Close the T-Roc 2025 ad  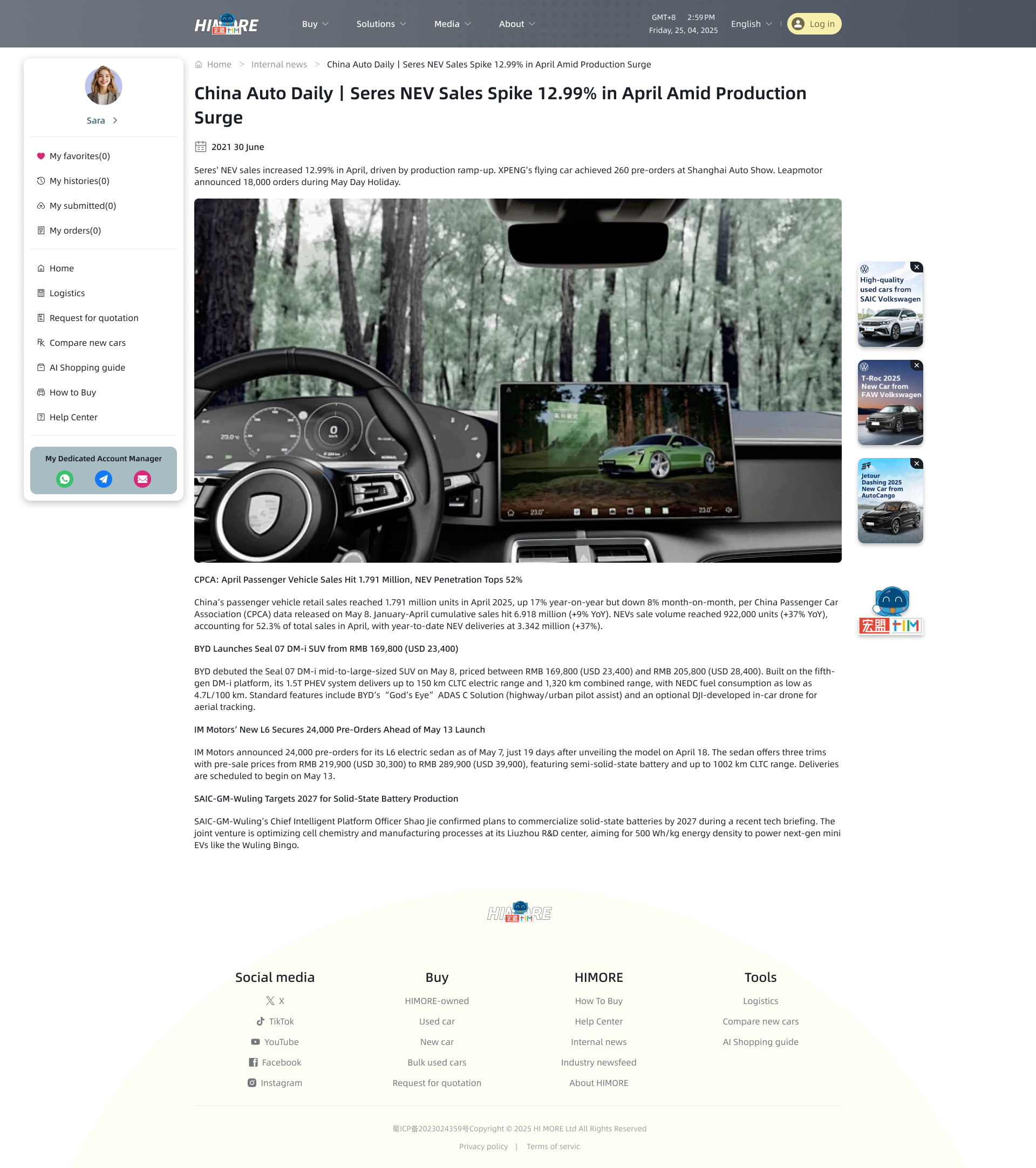[917, 366]
